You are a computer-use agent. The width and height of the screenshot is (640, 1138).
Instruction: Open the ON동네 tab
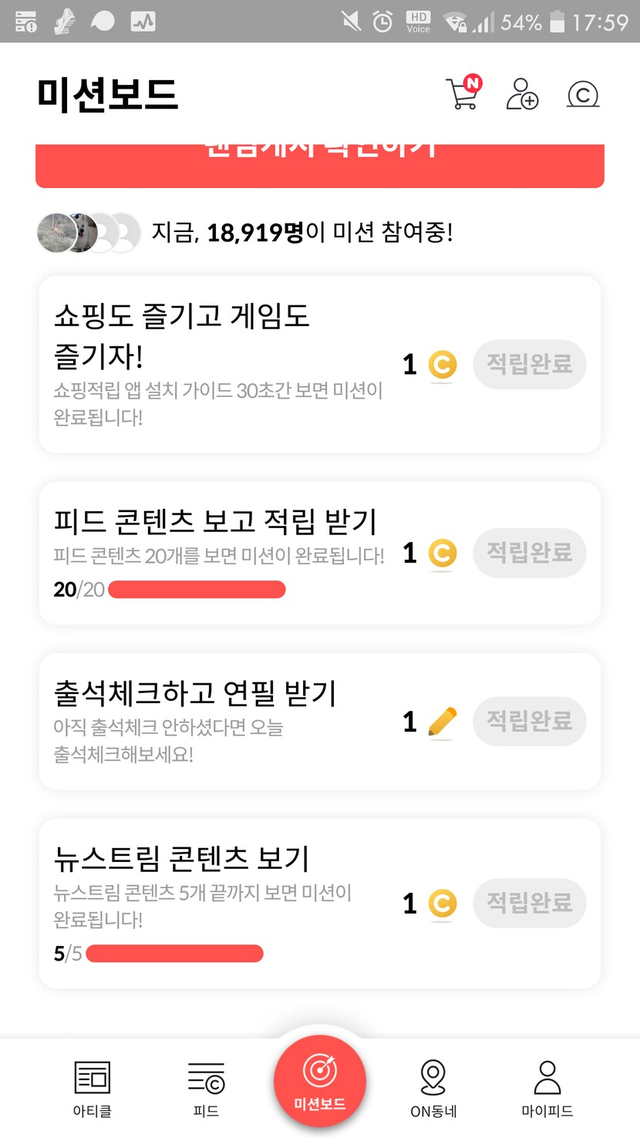[433, 1088]
